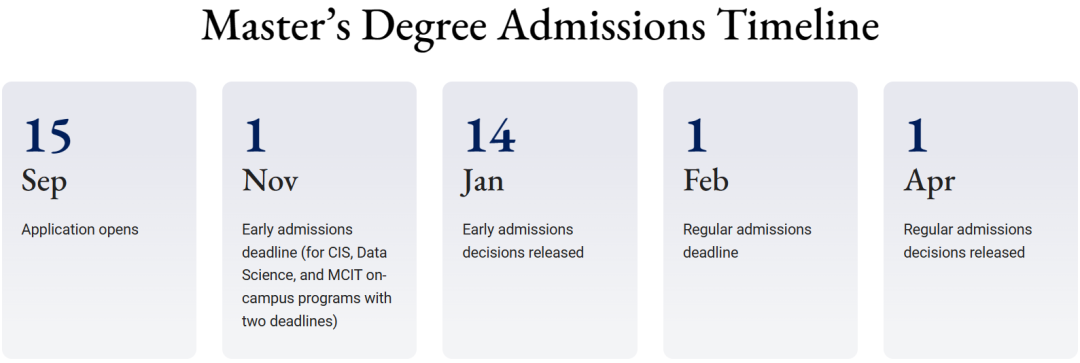Select the 15 Sep timeline card
The height and width of the screenshot is (363, 1080).
[99, 220]
